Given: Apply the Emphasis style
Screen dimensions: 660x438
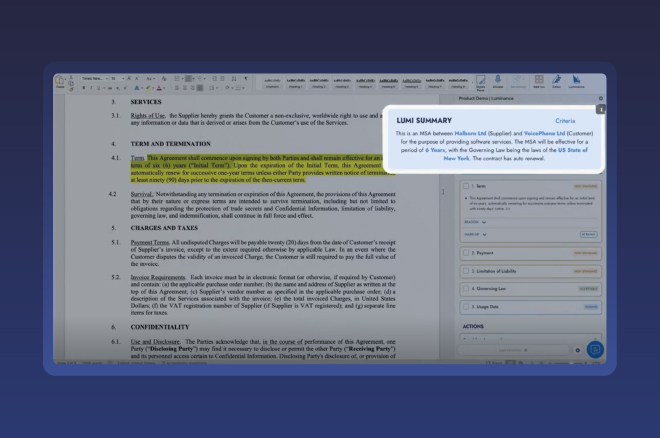Looking at the screenshot, I should coord(272,83).
